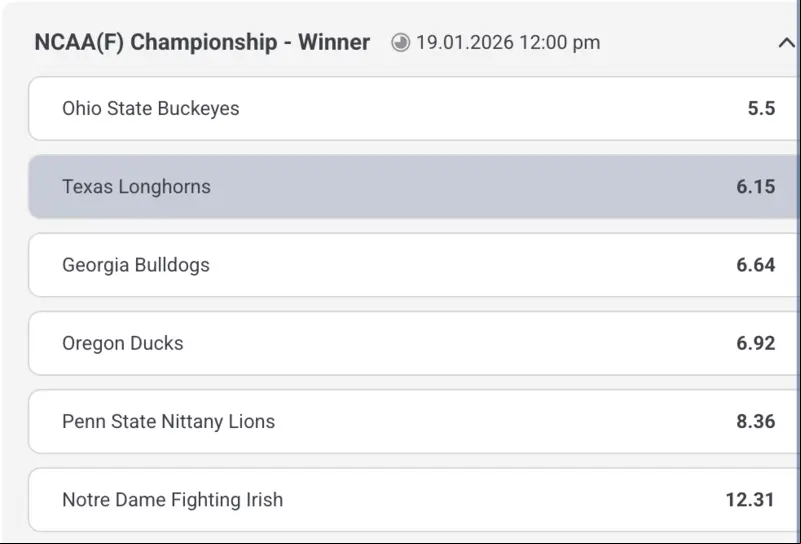This screenshot has width=801, height=544.
Task: Click the 6.64 odds value
Action: tap(756, 265)
